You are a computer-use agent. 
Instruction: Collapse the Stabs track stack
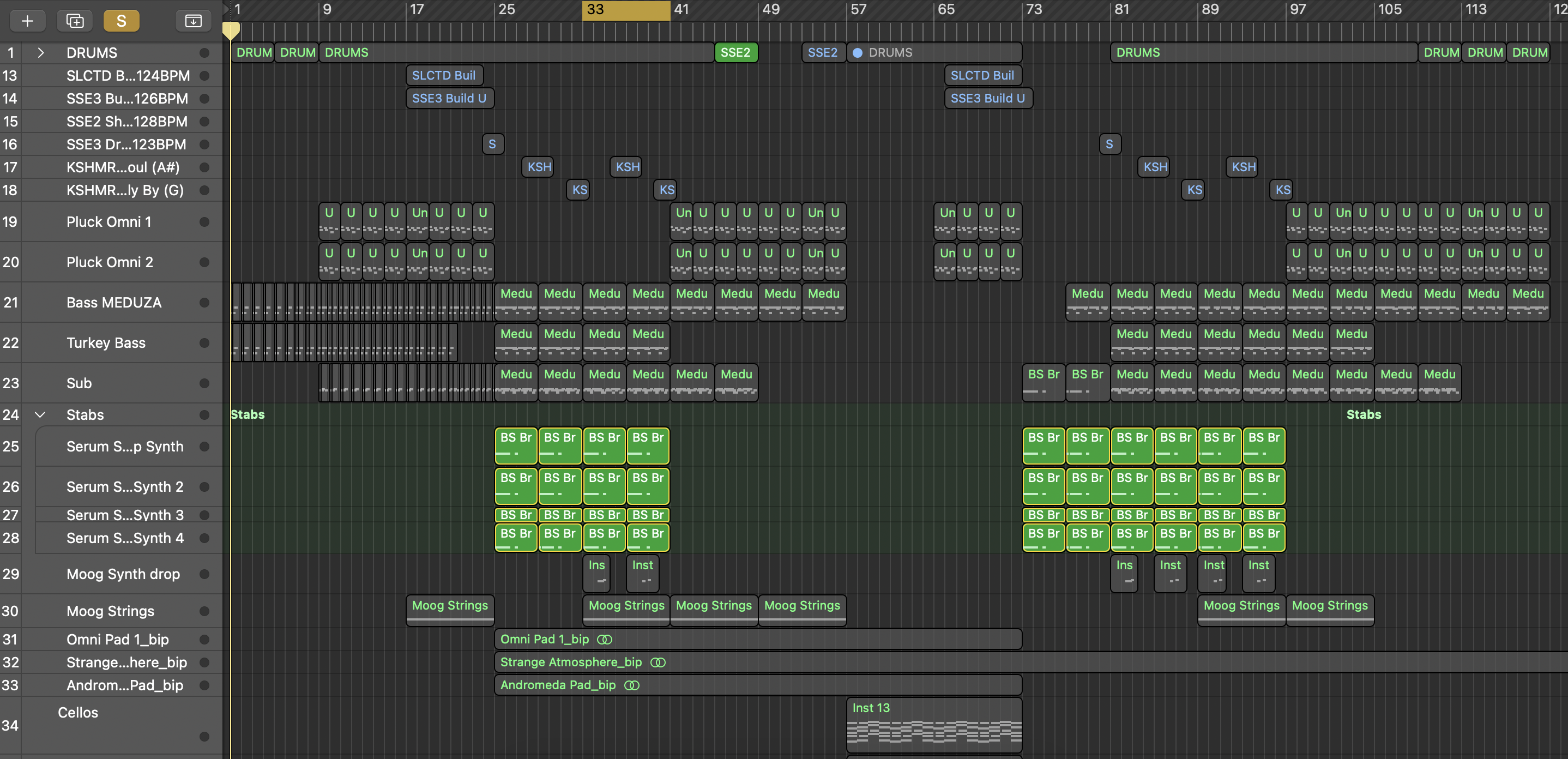point(40,415)
